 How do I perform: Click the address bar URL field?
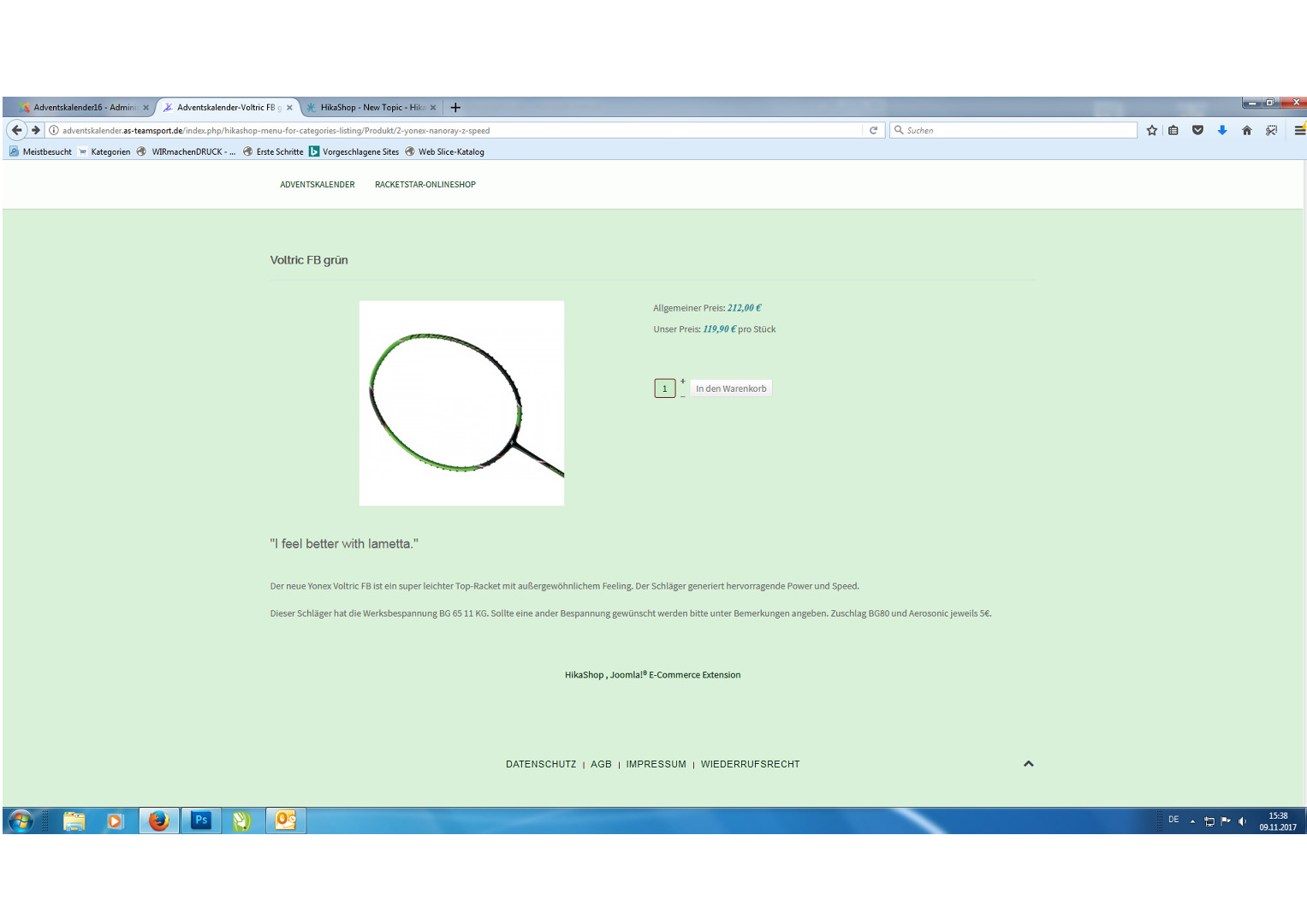(462, 130)
